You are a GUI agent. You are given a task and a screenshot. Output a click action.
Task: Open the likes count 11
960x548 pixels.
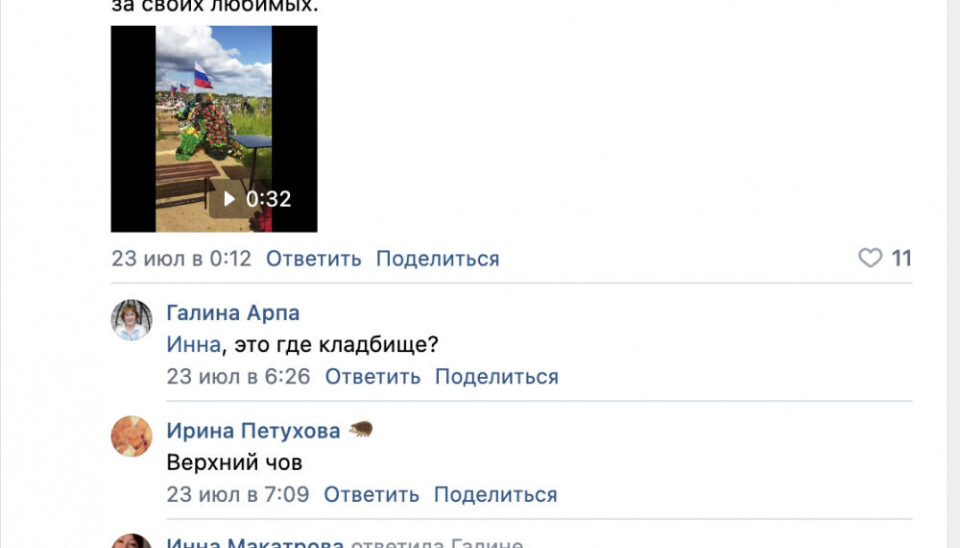coord(901,258)
